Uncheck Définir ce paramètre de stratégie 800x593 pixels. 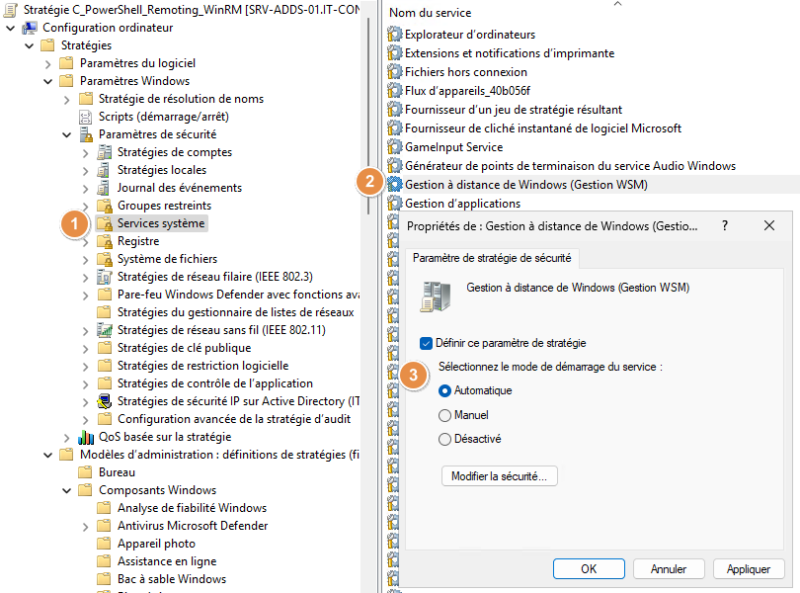pyautogui.click(x=426, y=343)
